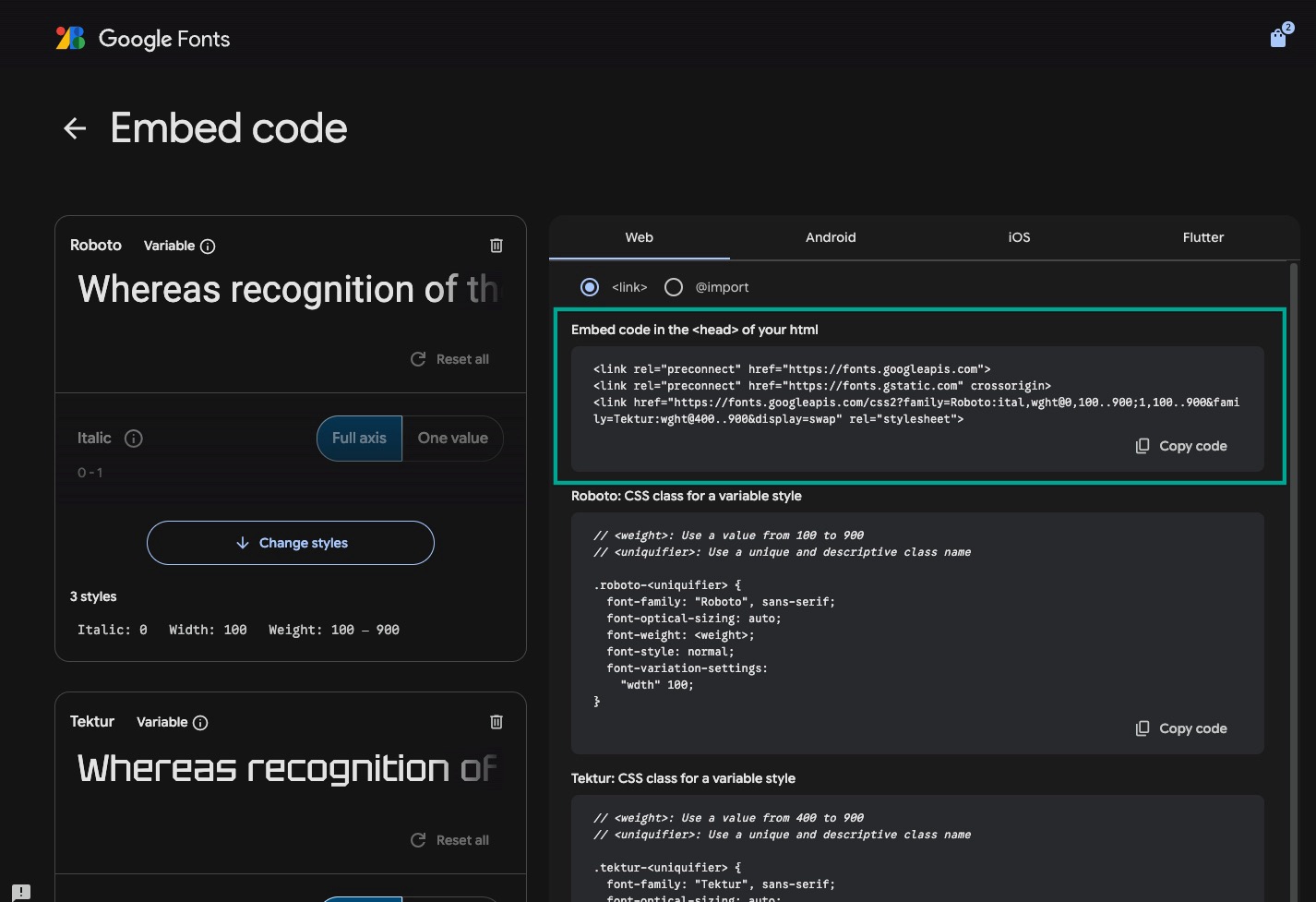Show info about Tektur Variable
Screen dimensions: 1316x902
tap(200, 723)
